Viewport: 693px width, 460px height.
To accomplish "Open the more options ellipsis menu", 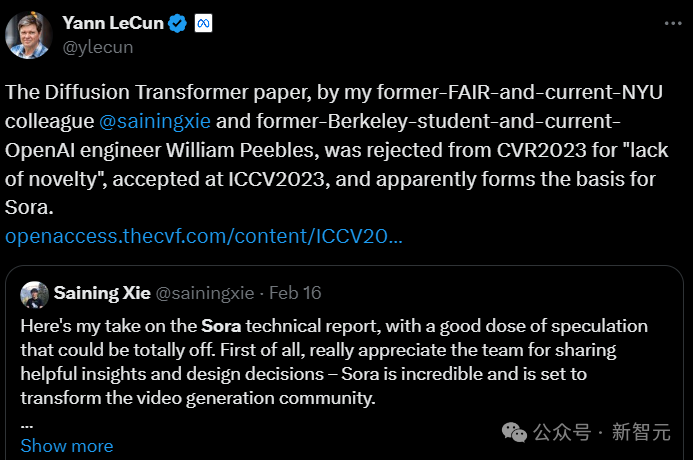I will 670,22.
